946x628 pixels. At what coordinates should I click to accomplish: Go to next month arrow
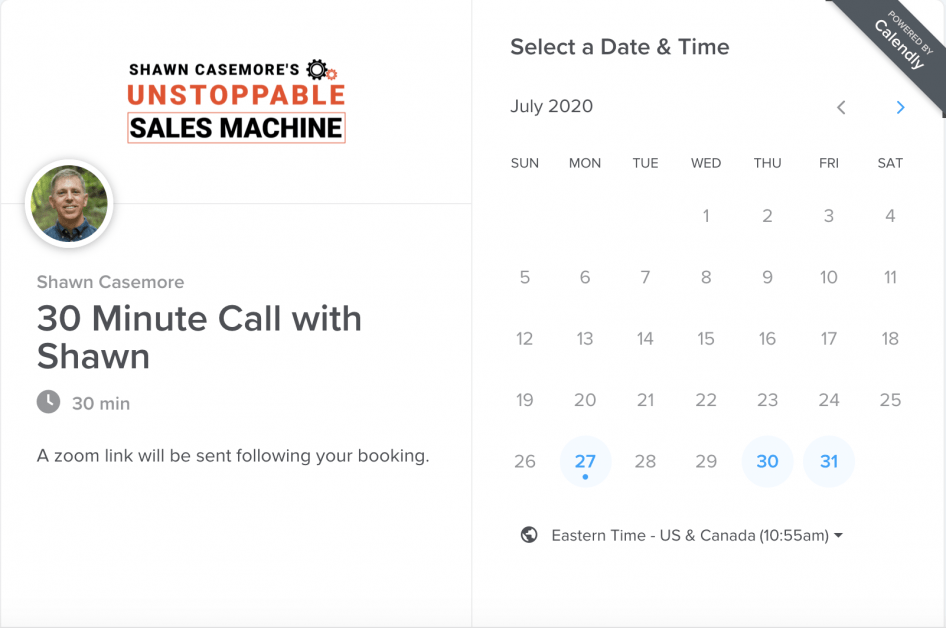(x=900, y=107)
